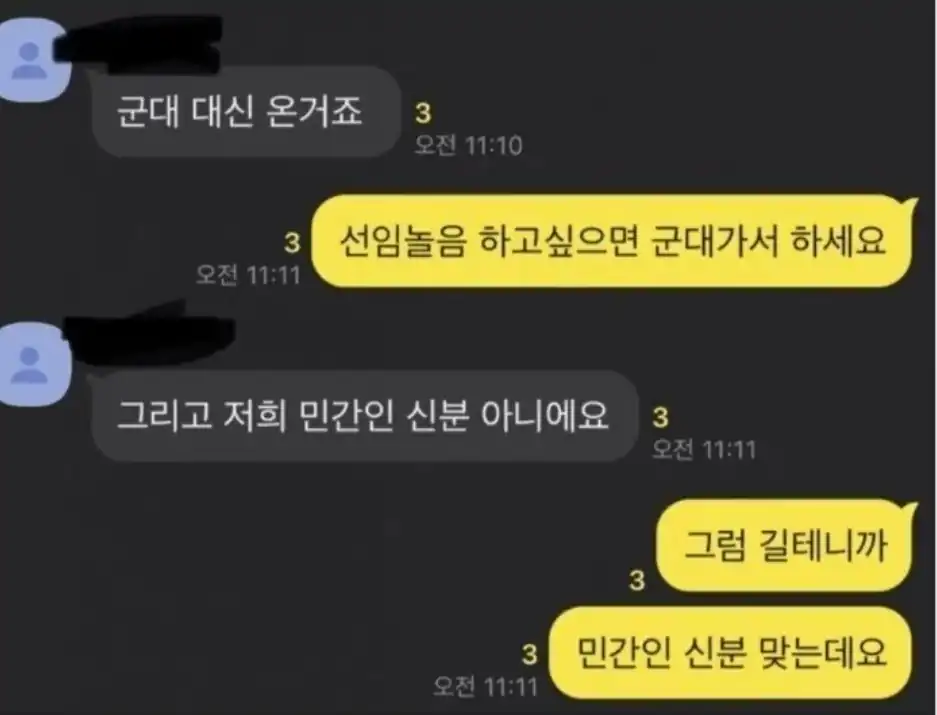
Task: Click unread count 3 beside '군대 대신 온거죠'
Action: pos(423,113)
